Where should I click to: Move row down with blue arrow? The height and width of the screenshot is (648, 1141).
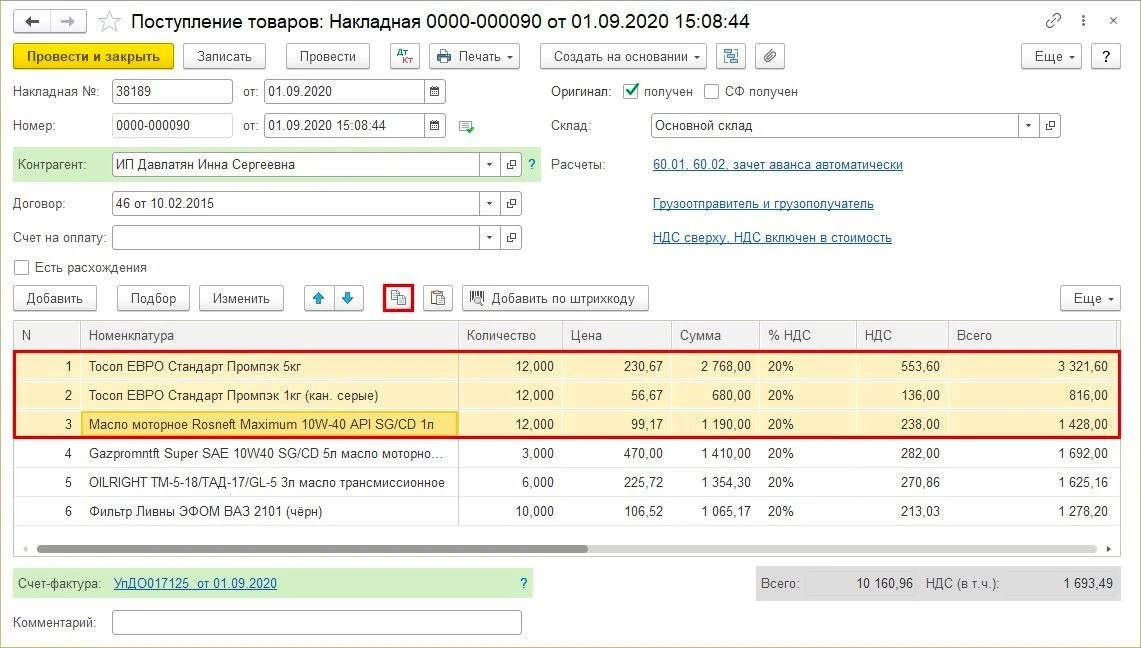[x=348, y=298]
